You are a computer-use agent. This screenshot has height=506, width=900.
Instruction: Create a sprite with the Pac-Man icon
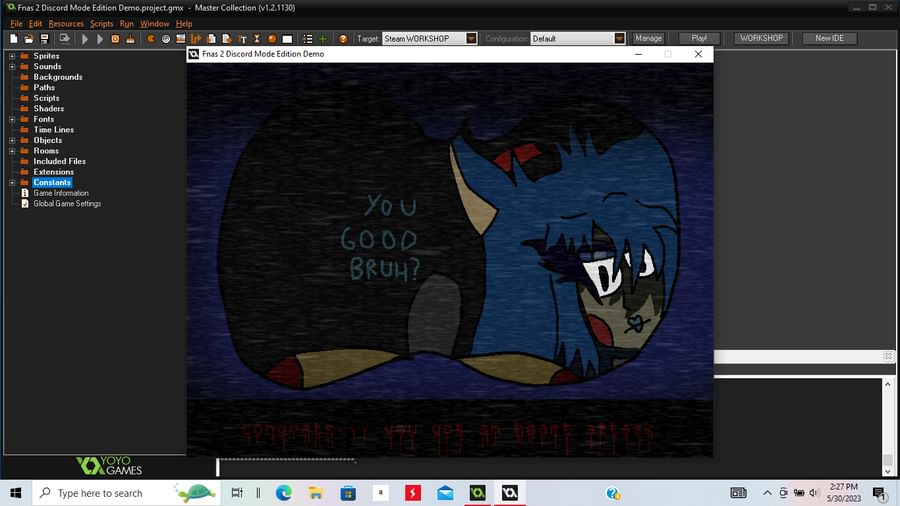pos(150,38)
